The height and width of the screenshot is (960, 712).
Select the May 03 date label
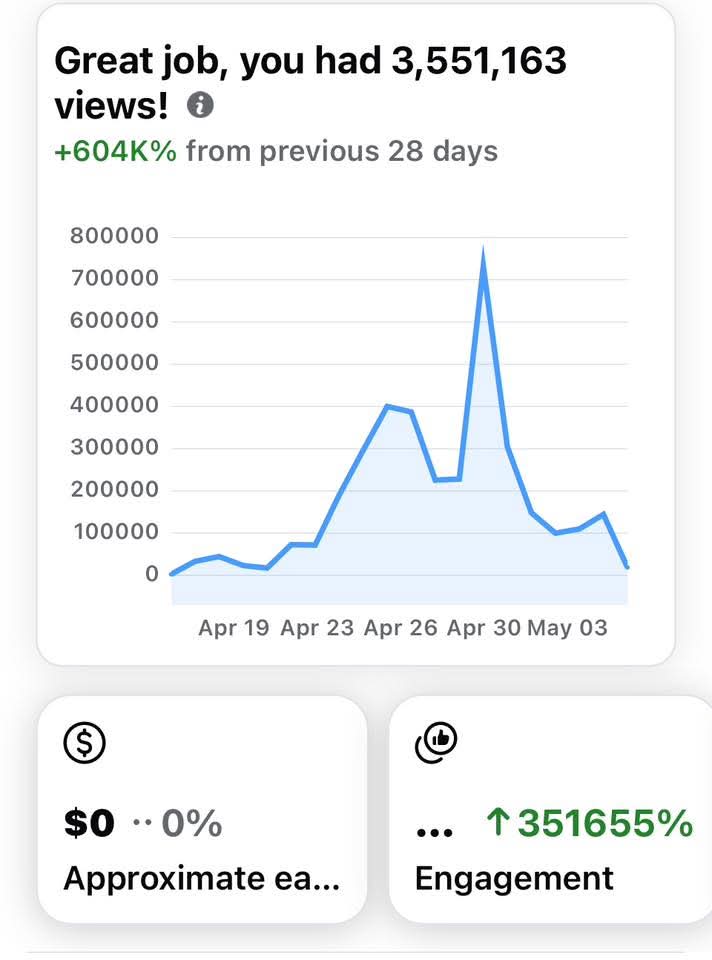pos(567,629)
